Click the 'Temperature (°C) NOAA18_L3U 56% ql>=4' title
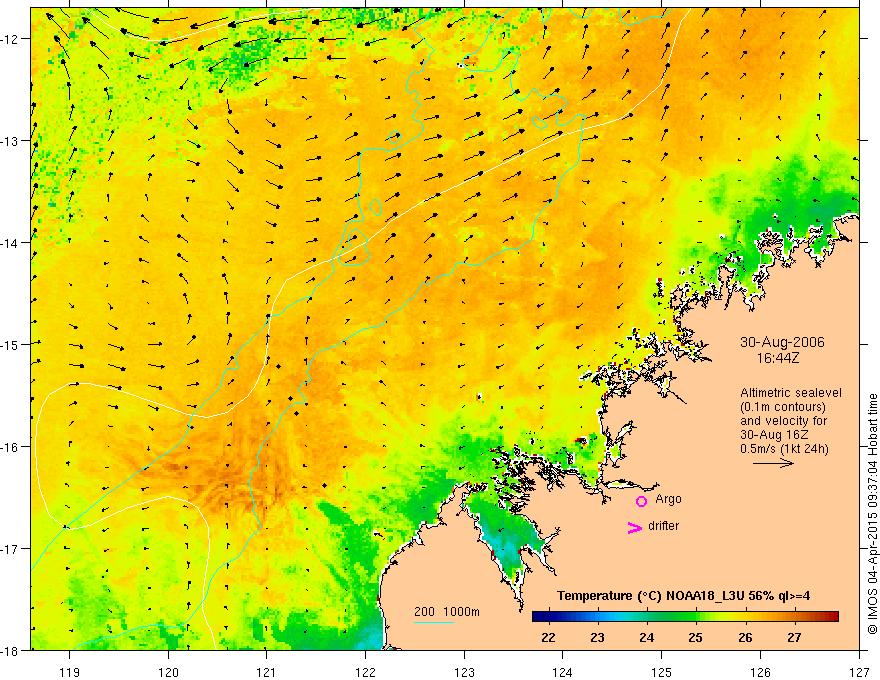Screen dimensions: 880x680 [x=683, y=596]
